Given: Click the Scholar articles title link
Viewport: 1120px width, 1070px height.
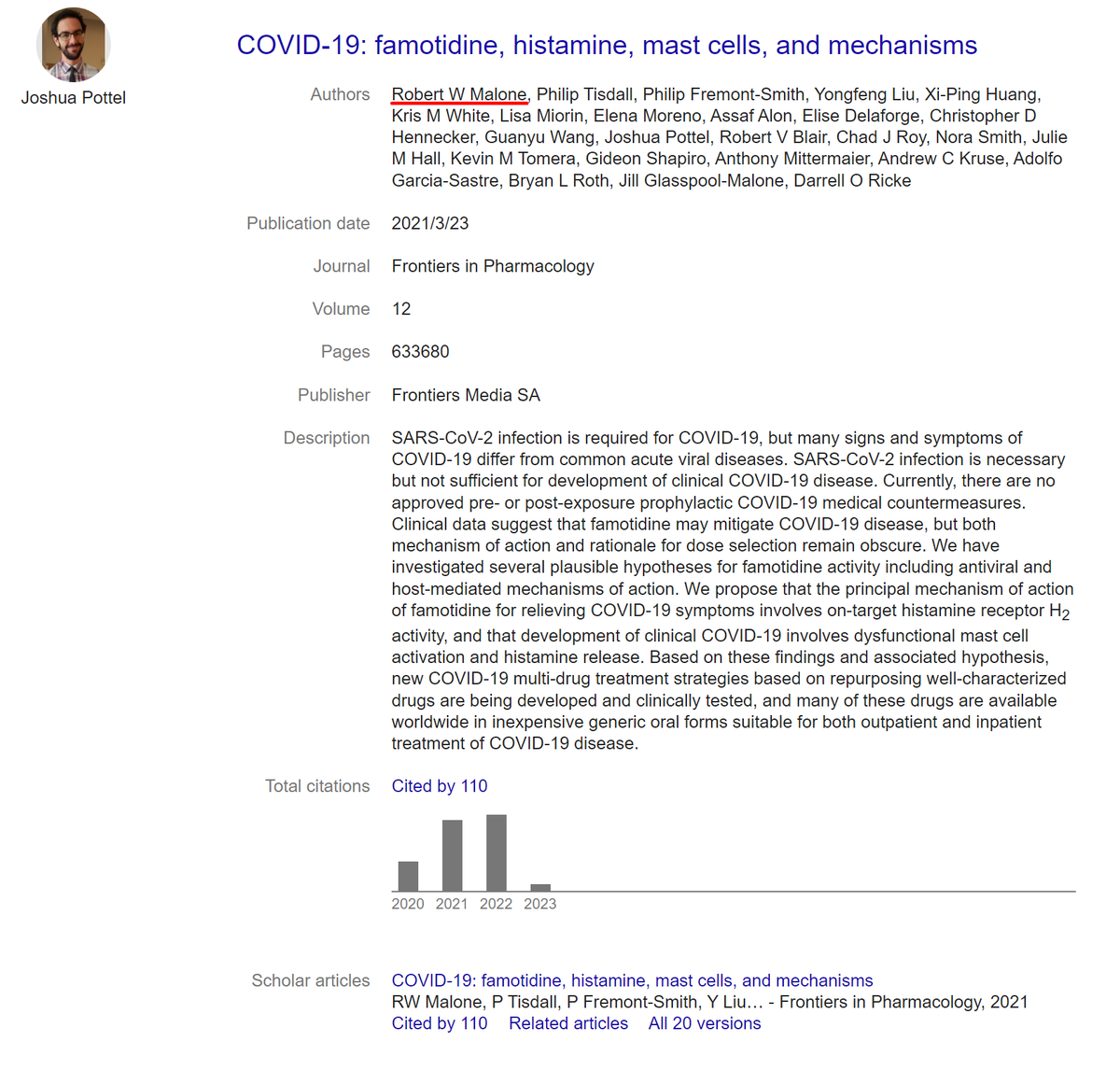Looking at the screenshot, I should point(631,980).
